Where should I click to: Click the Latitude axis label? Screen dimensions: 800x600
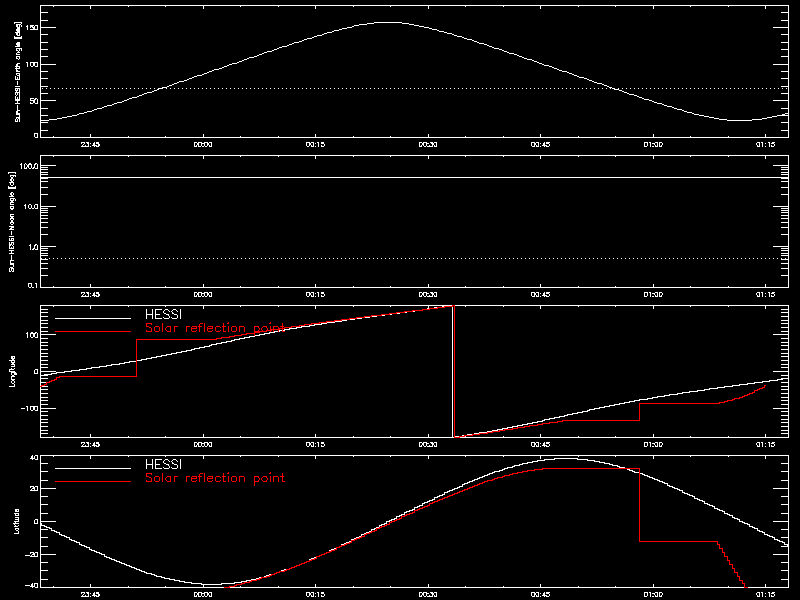pos(17,521)
